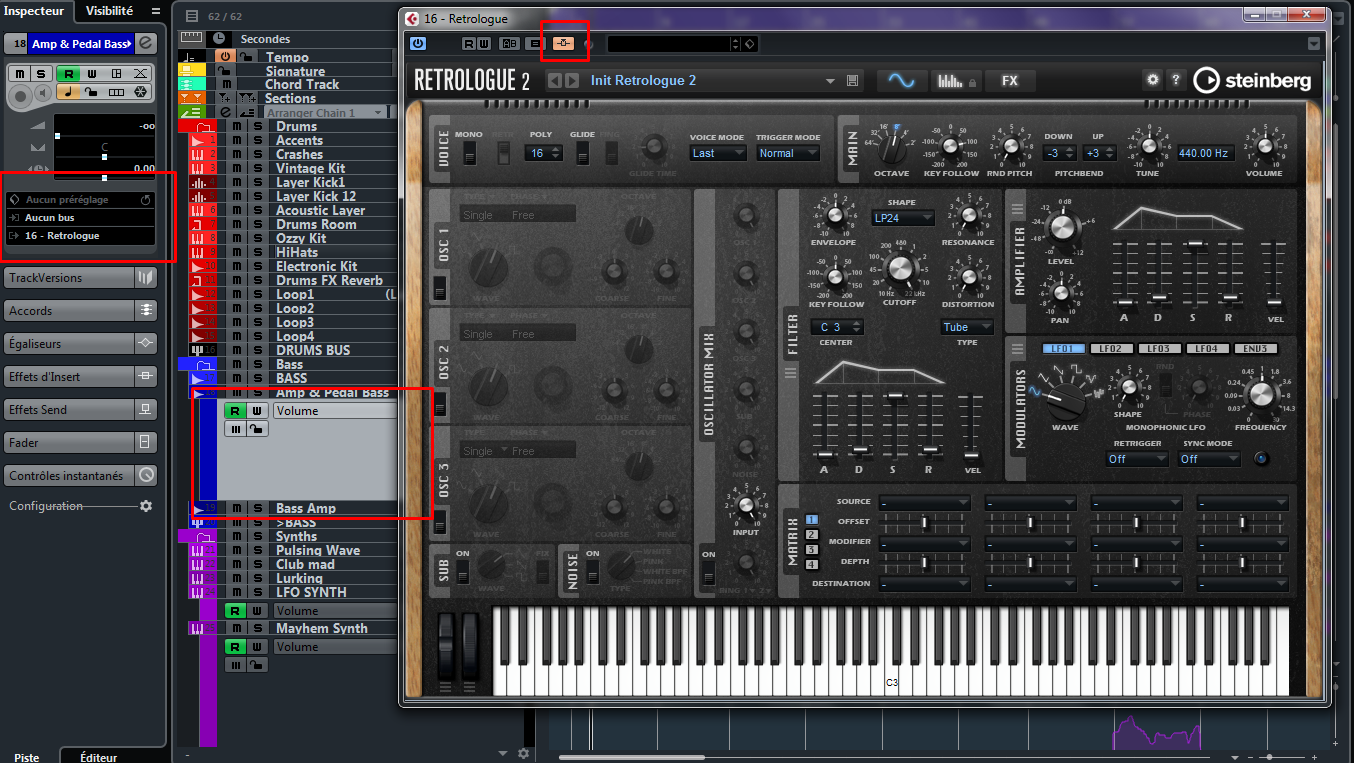This screenshot has width=1354, height=763.
Task: Enable Read automation in Retrologue window toolbar
Action: [x=469, y=44]
